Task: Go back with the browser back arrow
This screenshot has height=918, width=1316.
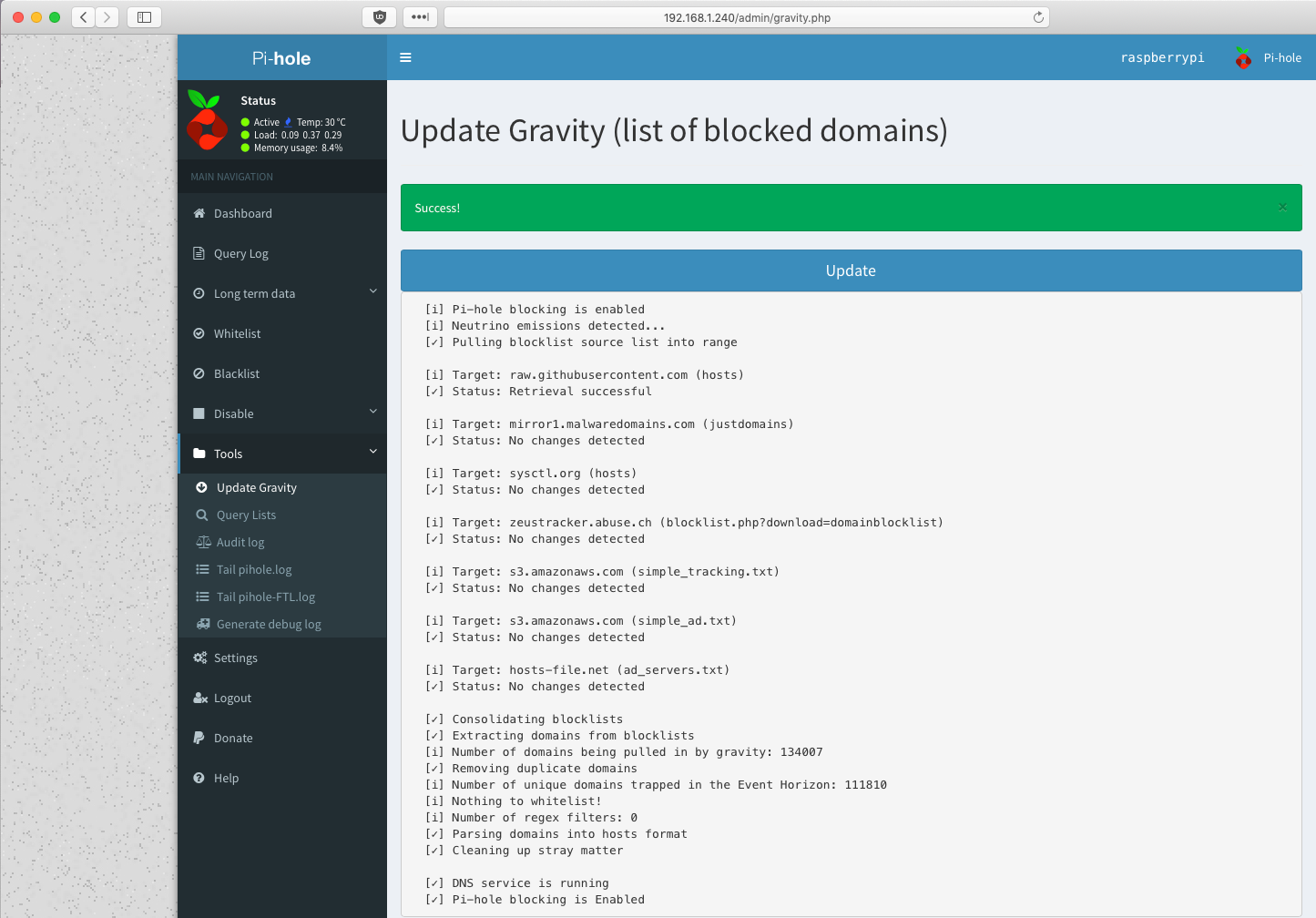Action: click(x=83, y=17)
